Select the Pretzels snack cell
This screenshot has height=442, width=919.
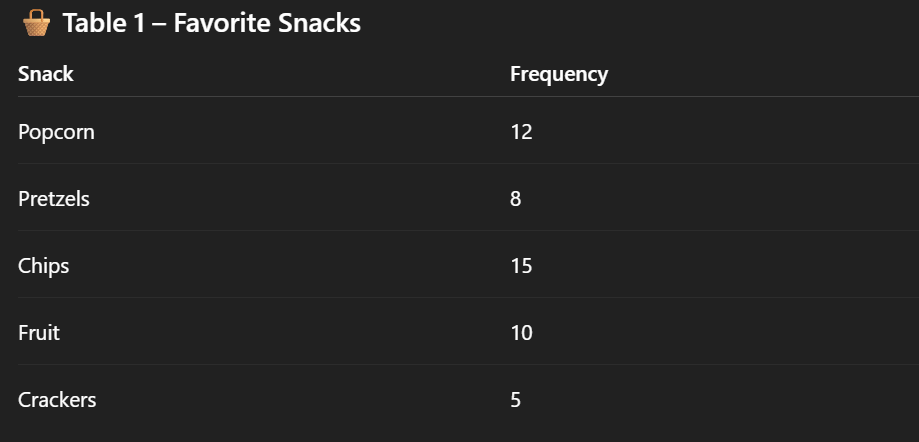point(54,198)
